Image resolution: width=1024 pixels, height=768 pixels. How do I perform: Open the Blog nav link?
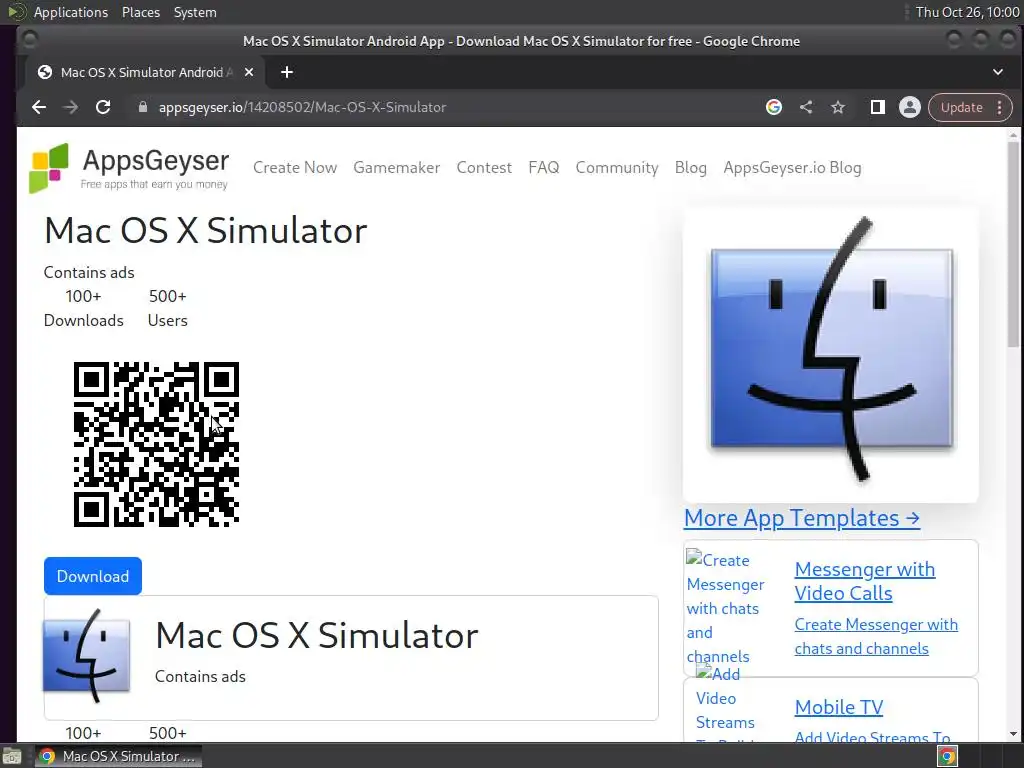690,168
